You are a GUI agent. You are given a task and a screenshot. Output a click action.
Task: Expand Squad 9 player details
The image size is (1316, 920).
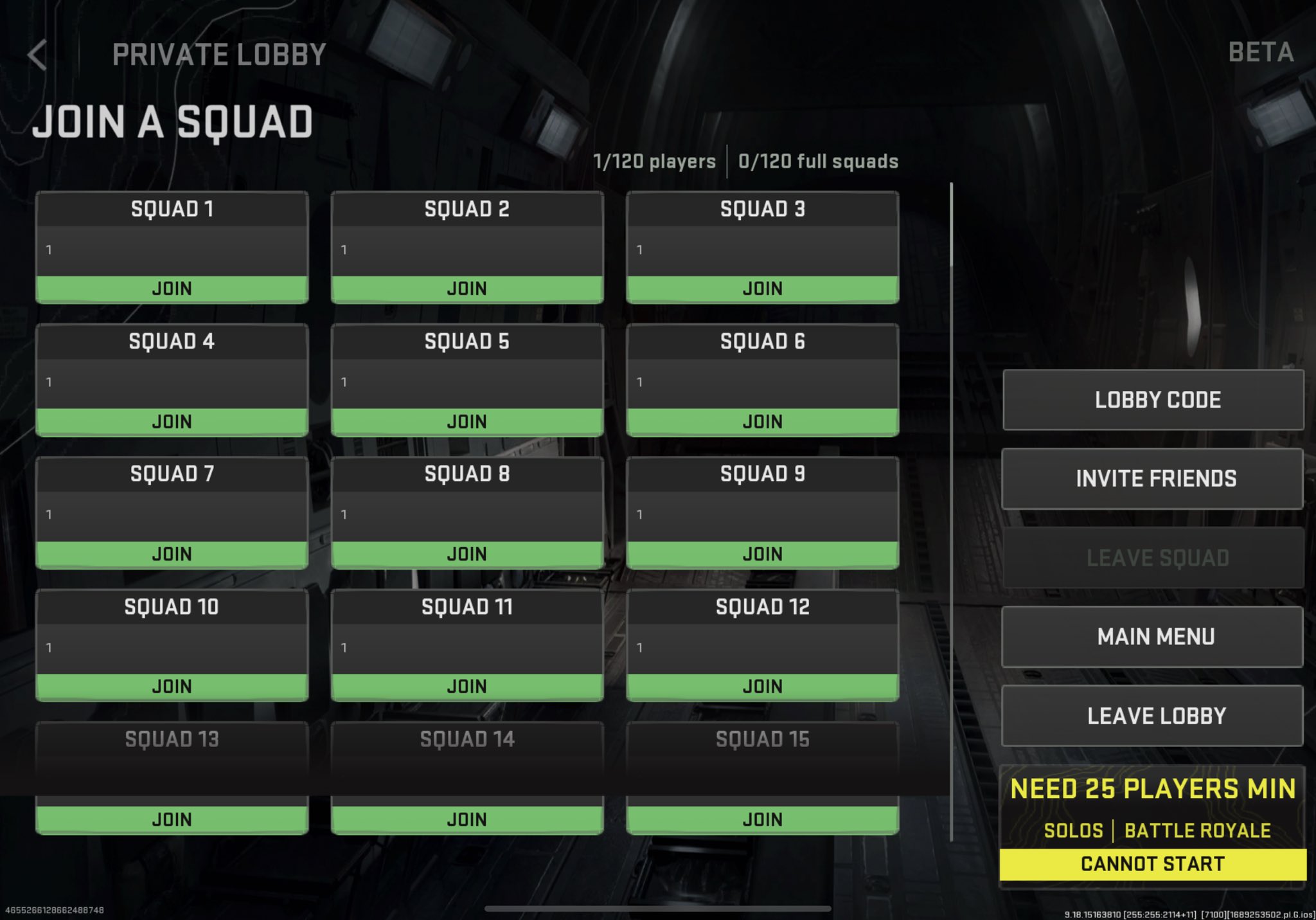pyautogui.click(x=762, y=514)
